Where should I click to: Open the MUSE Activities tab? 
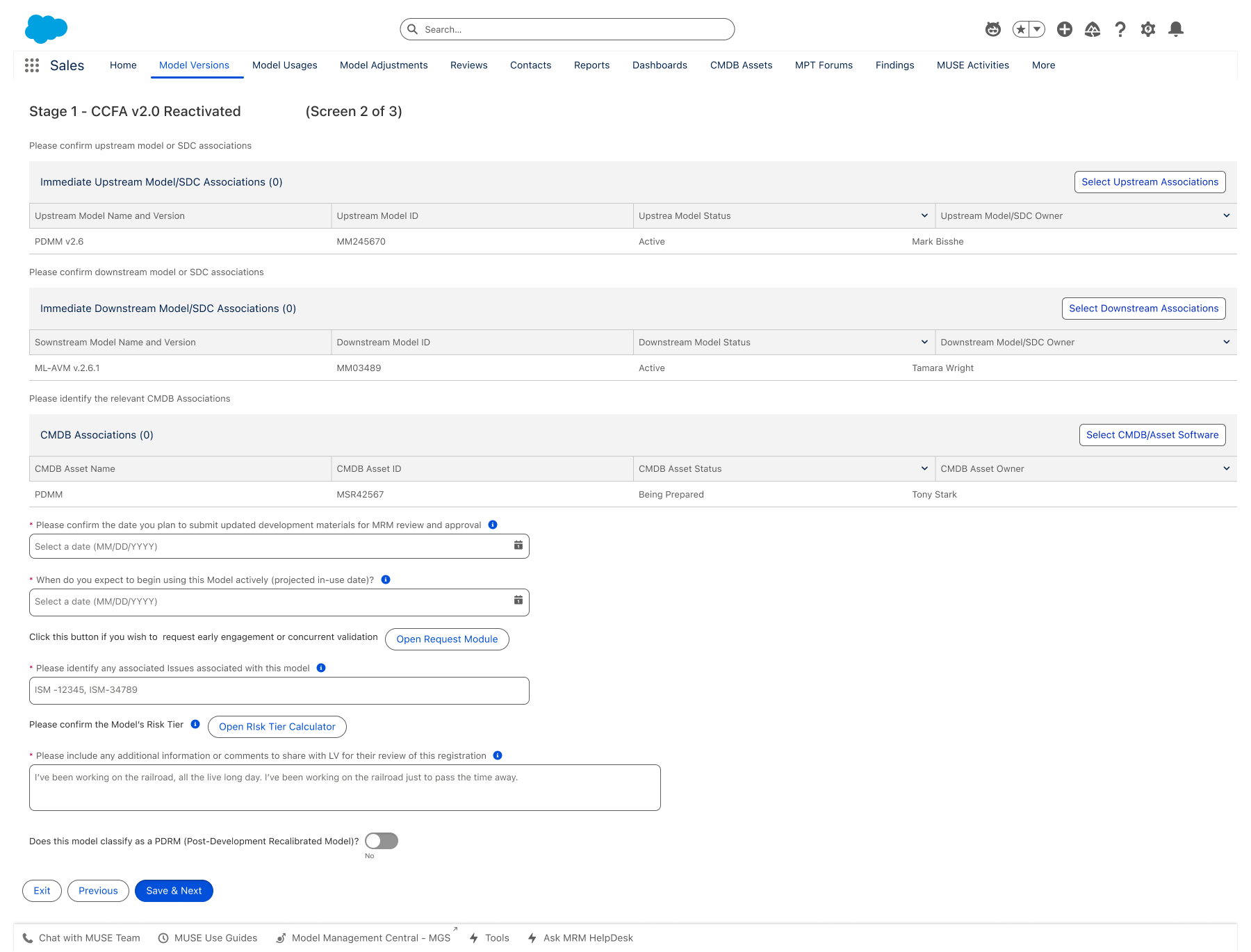[x=972, y=65]
